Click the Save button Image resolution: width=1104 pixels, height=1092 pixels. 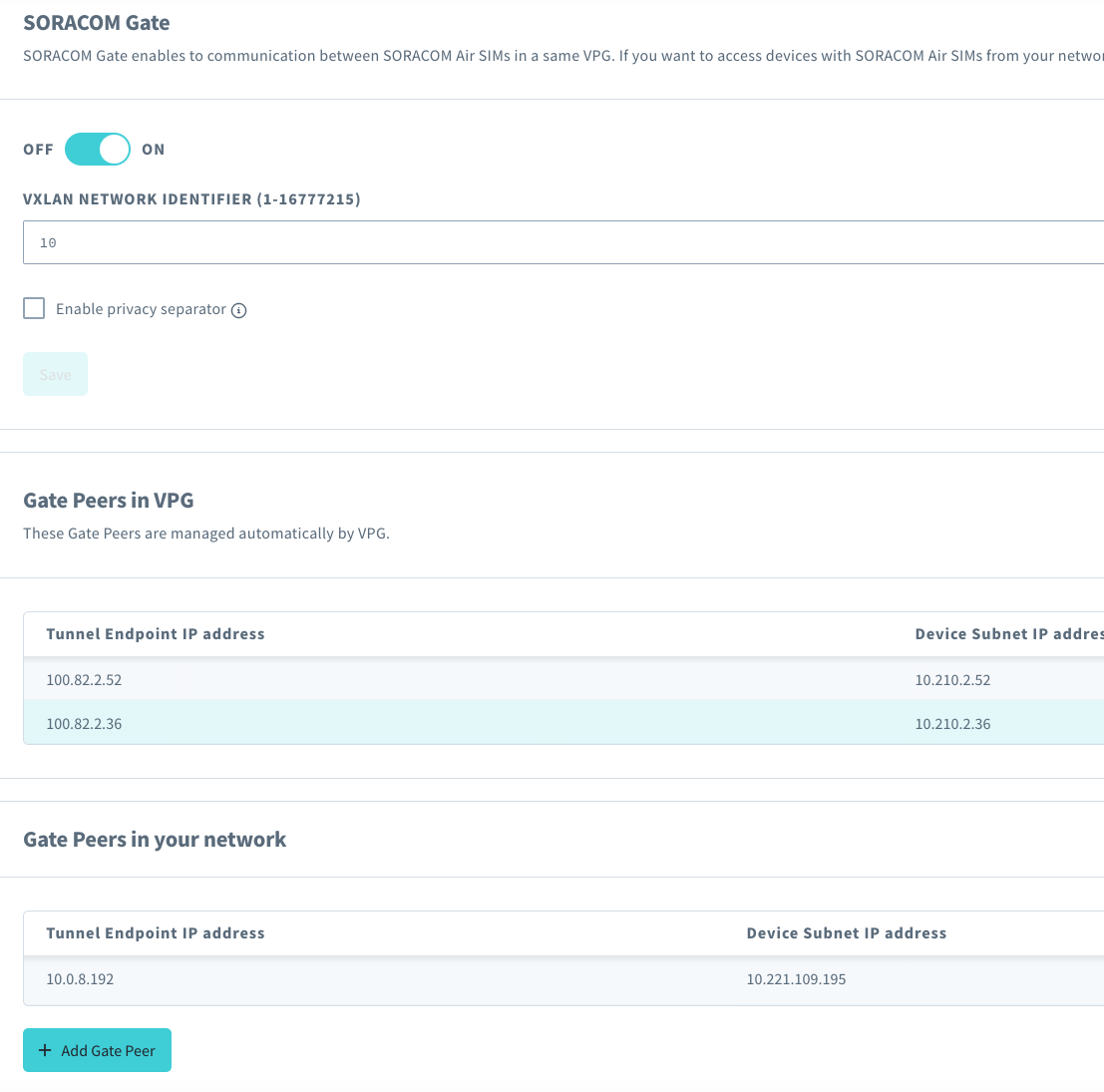coord(55,373)
